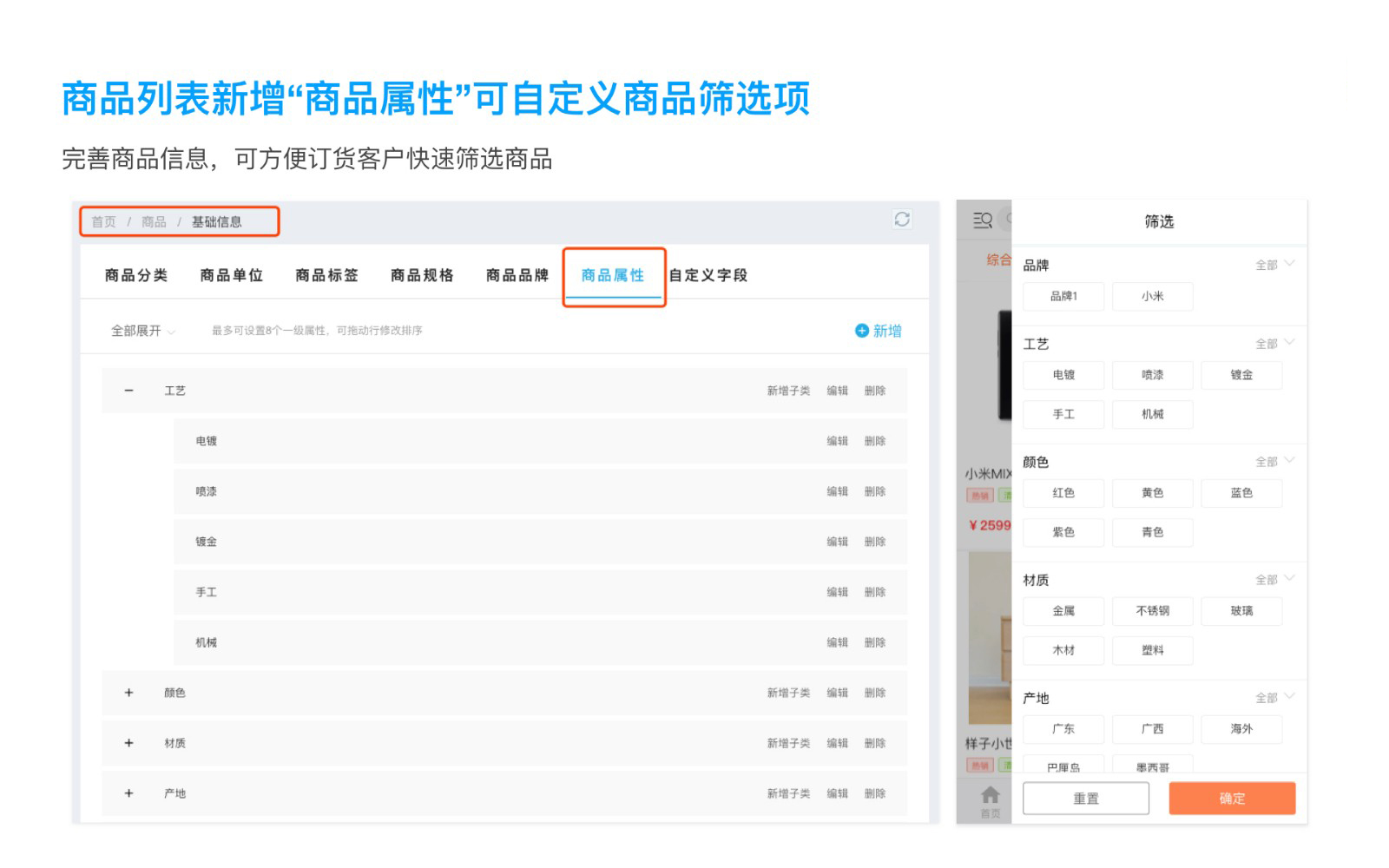The width and height of the screenshot is (1389, 868).
Task: Click the search list icon in mobile header
Action: point(982,220)
